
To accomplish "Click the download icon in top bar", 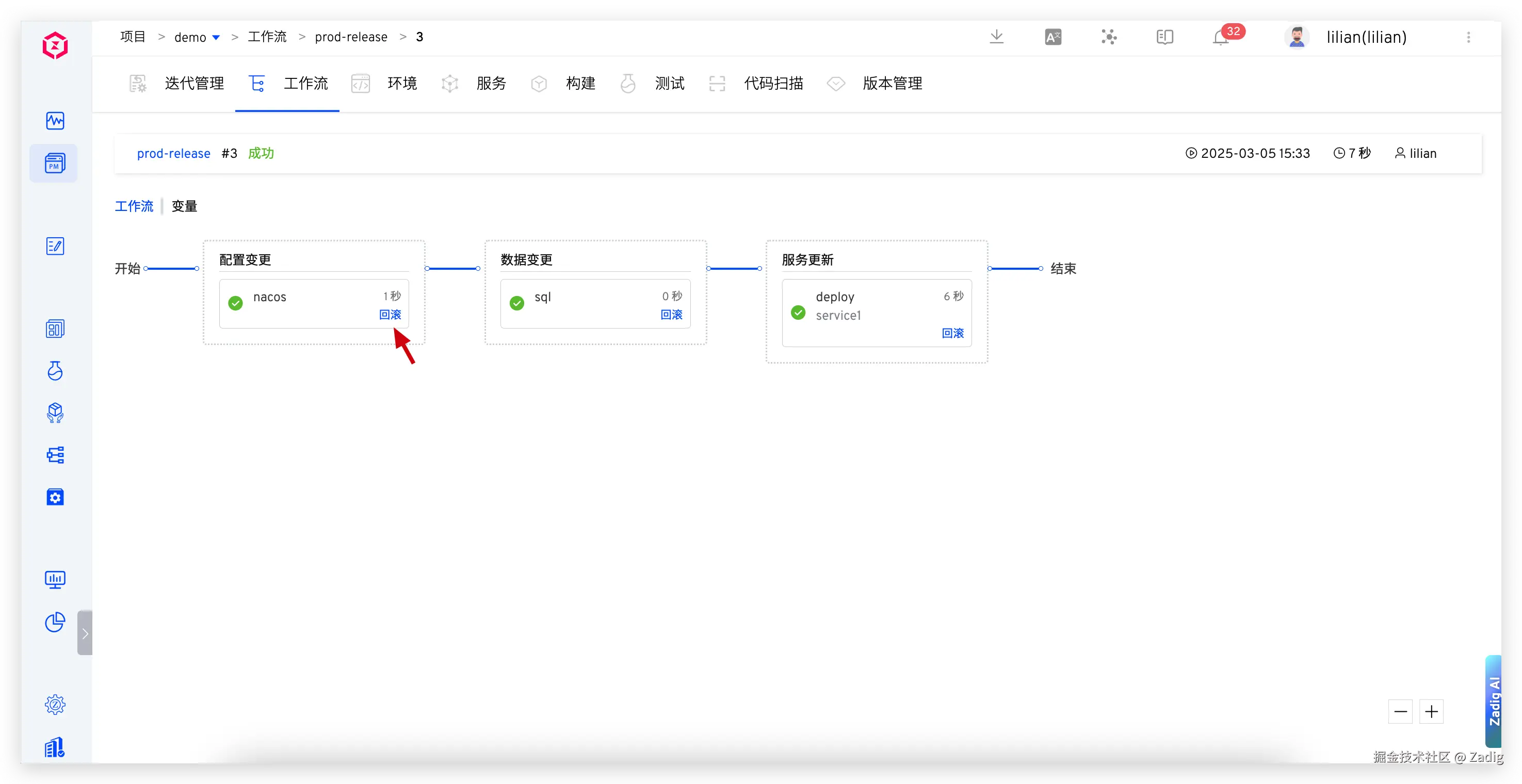I will coord(996,37).
